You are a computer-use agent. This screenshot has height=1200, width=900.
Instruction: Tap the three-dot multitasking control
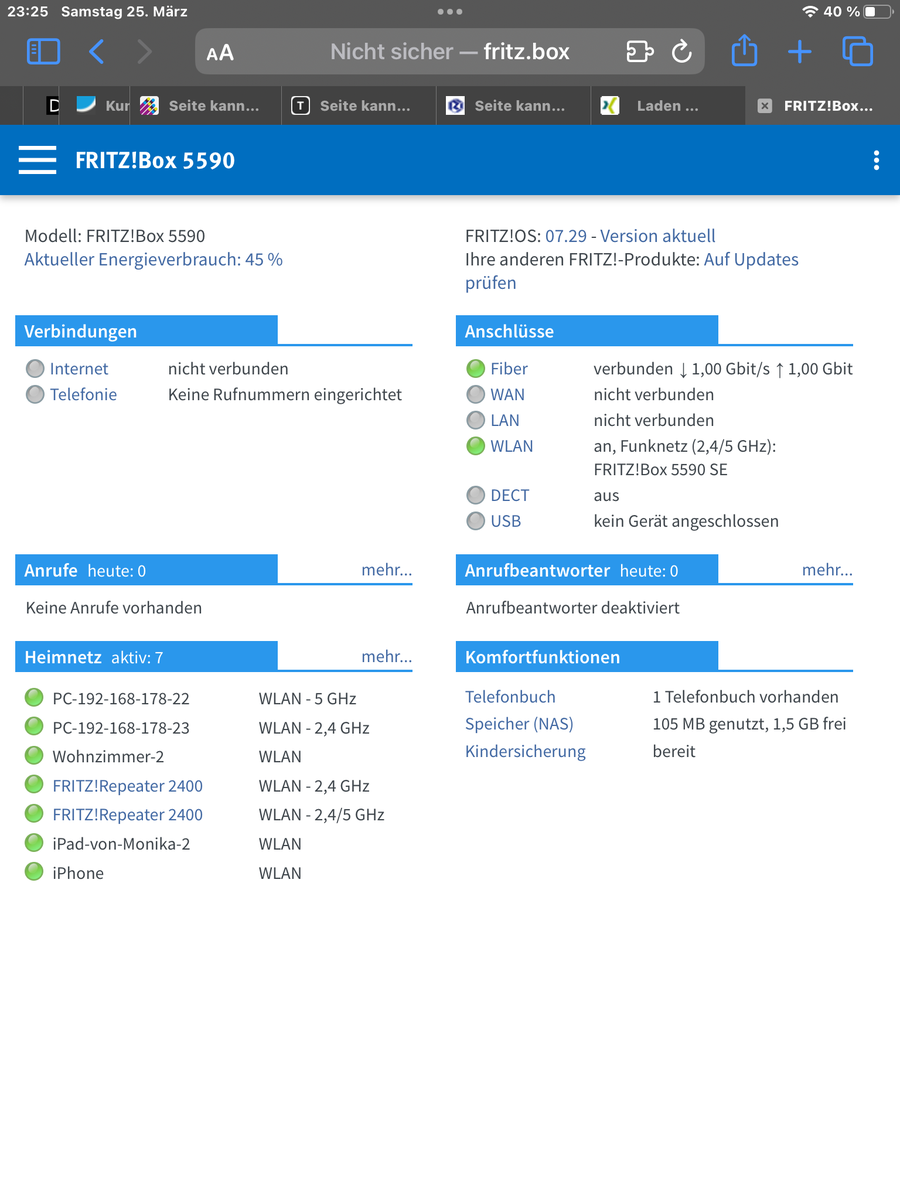point(450,12)
